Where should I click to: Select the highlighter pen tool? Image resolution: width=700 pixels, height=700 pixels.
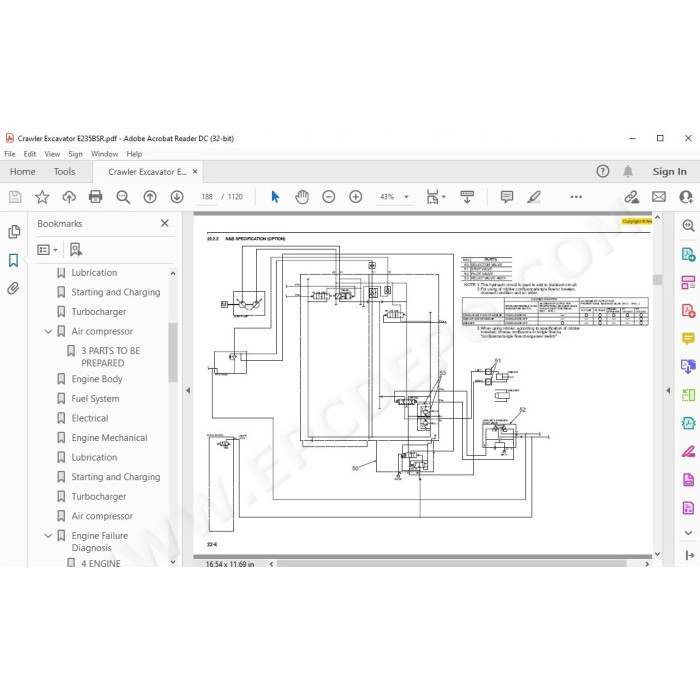(x=534, y=197)
